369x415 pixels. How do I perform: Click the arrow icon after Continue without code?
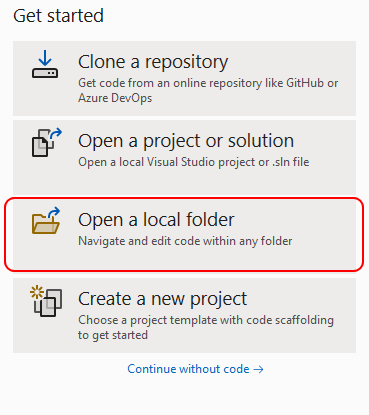click(258, 369)
